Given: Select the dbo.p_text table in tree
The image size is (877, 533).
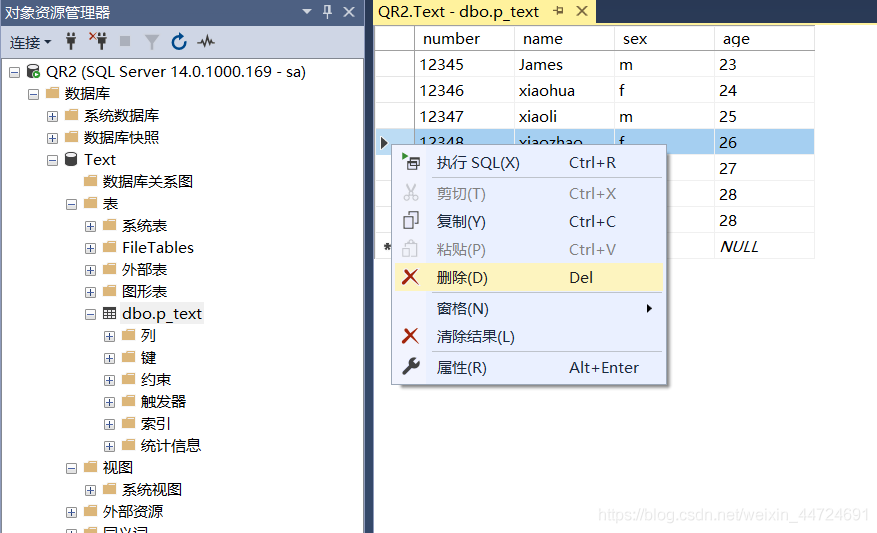Looking at the screenshot, I should point(162,314).
